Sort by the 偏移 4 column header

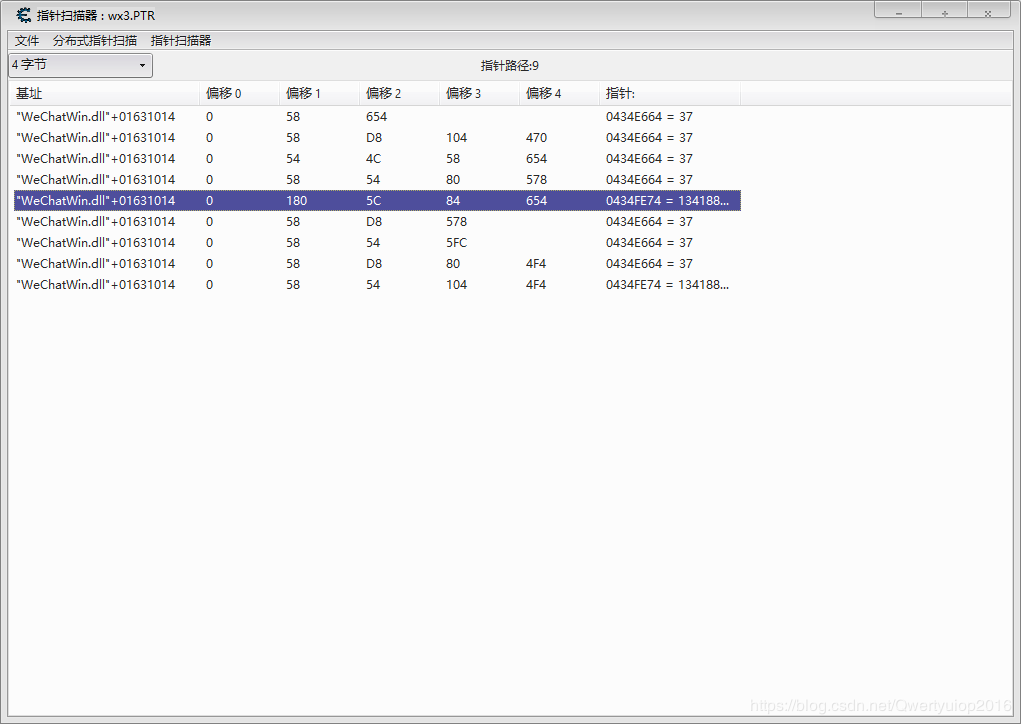click(x=560, y=93)
